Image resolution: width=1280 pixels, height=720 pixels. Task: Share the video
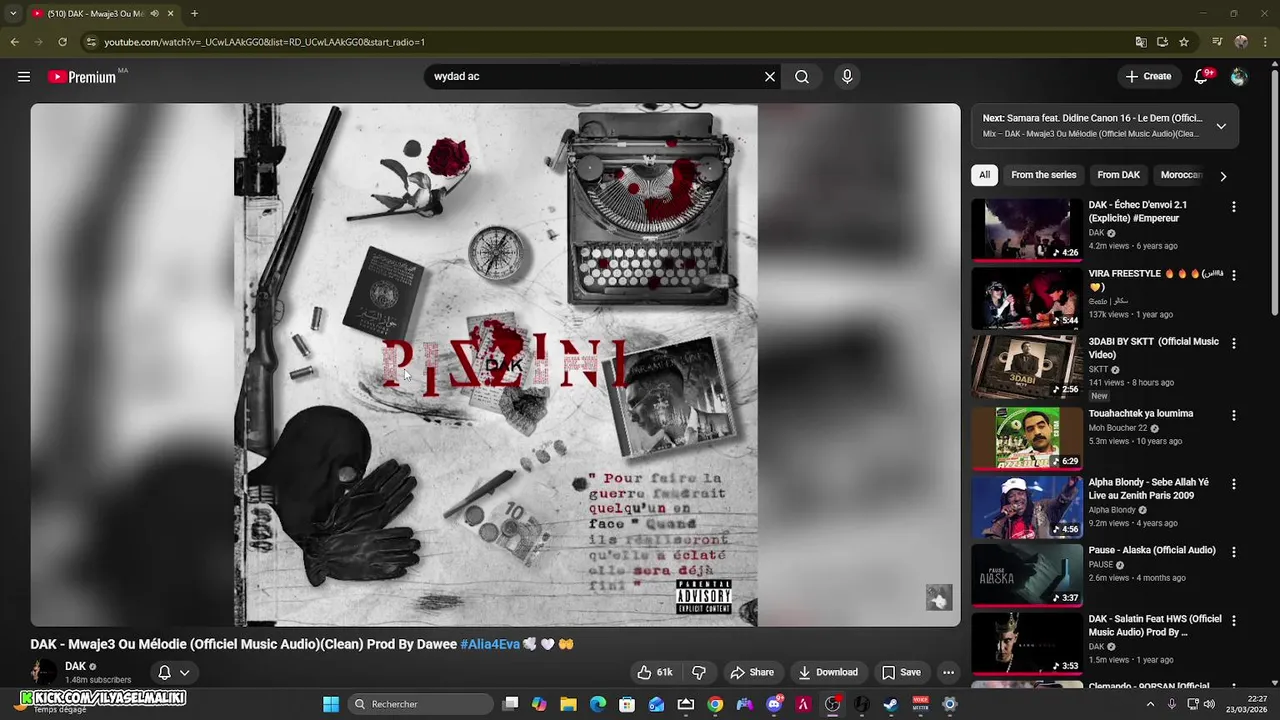click(x=751, y=673)
